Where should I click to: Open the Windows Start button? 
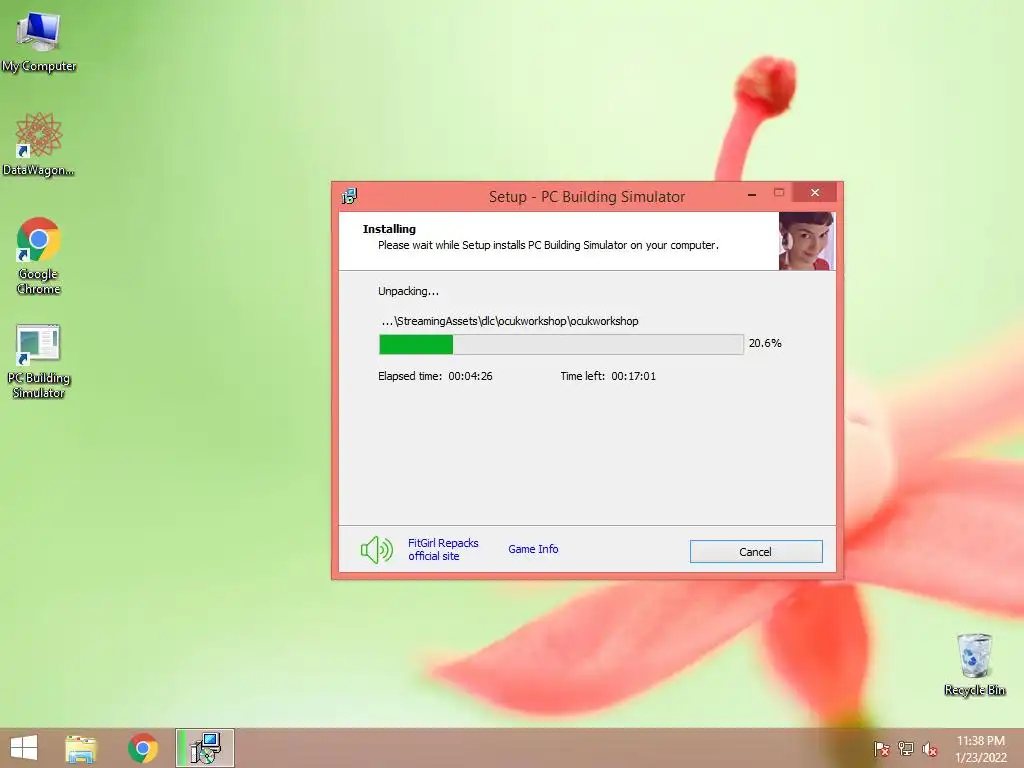pos(24,748)
